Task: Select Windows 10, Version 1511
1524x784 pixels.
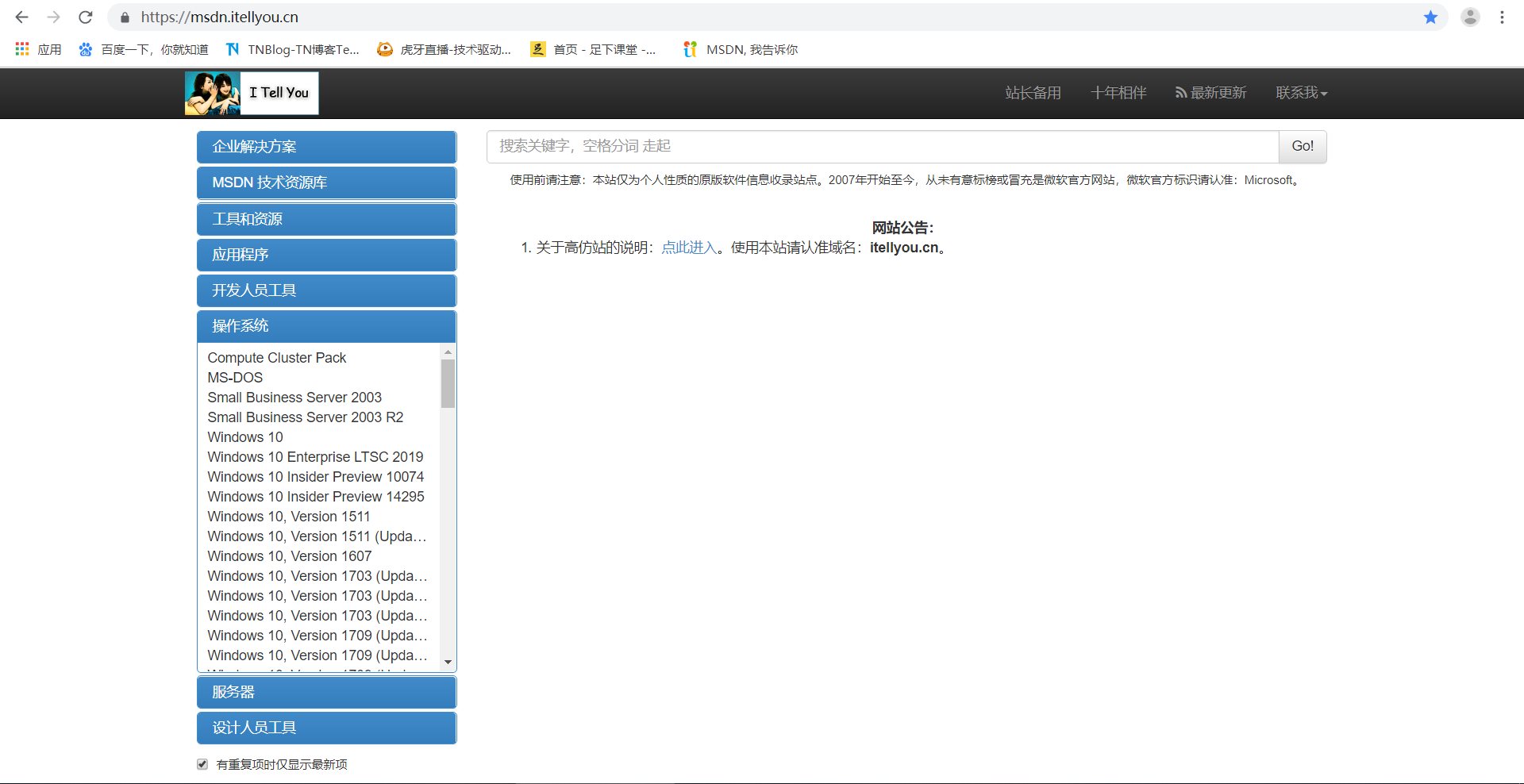Action: tap(289, 517)
